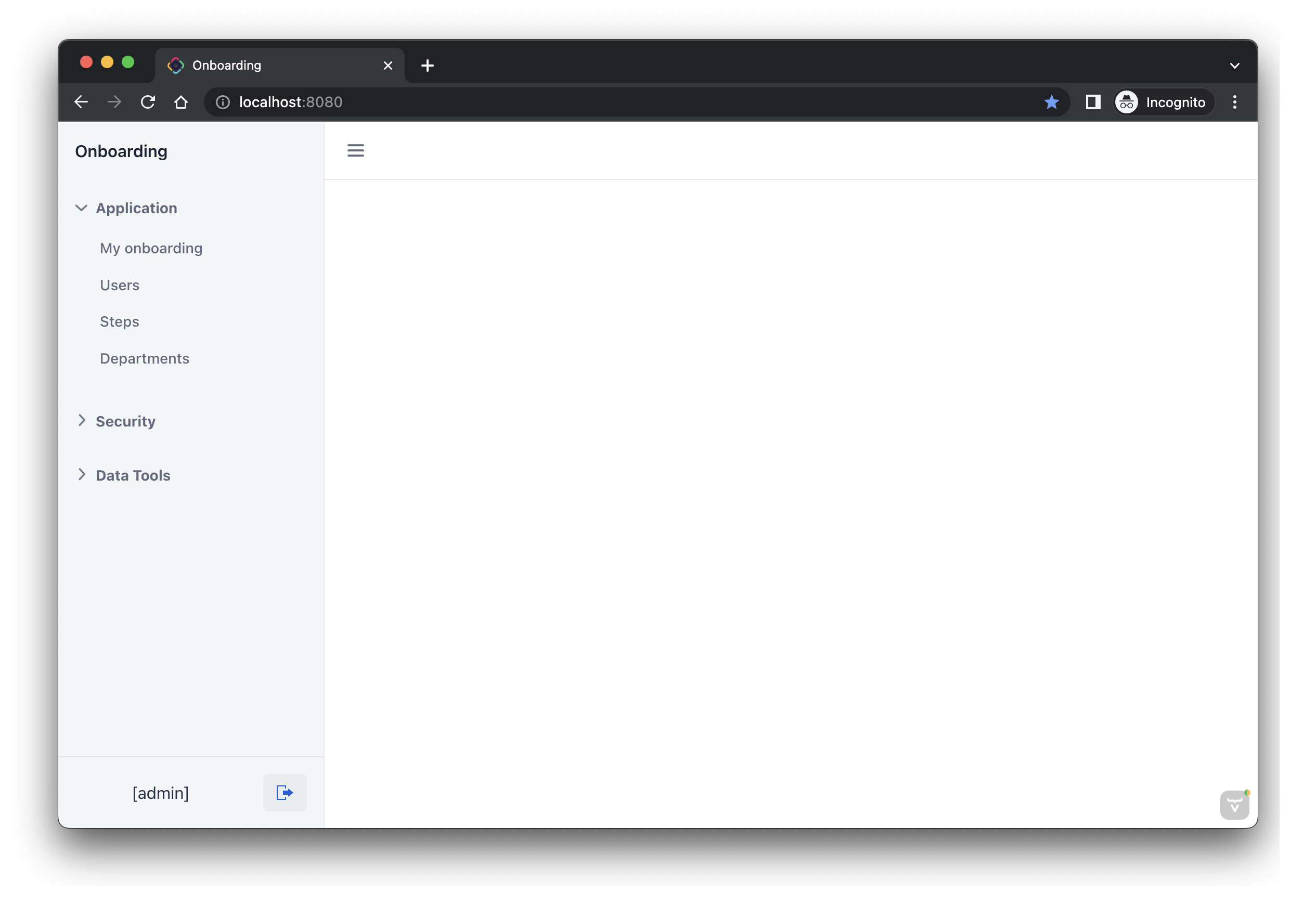1316x905 pixels.
Task: View site information icon in the address bar
Action: click(223, 102)
